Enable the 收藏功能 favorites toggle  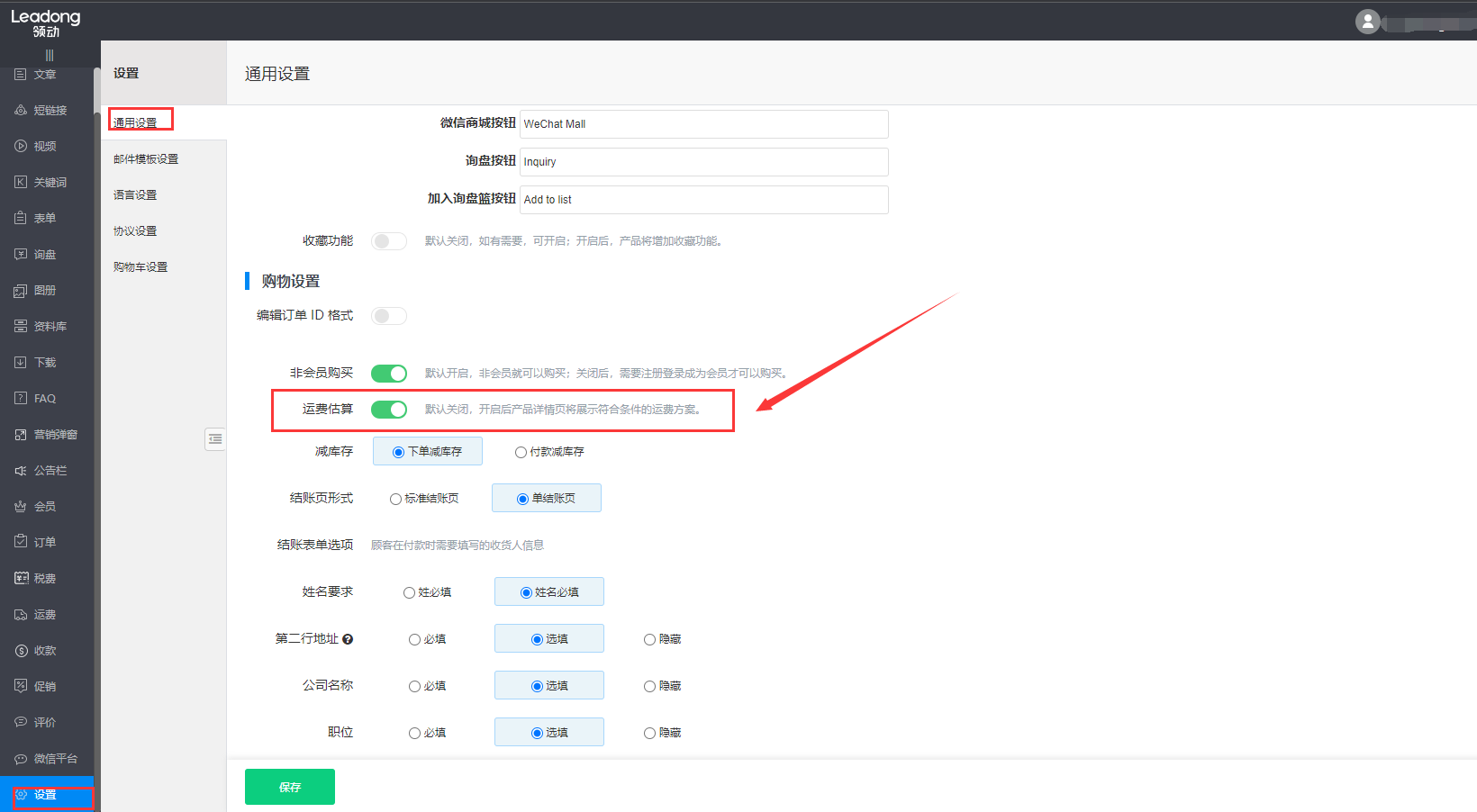pos(389,241)
